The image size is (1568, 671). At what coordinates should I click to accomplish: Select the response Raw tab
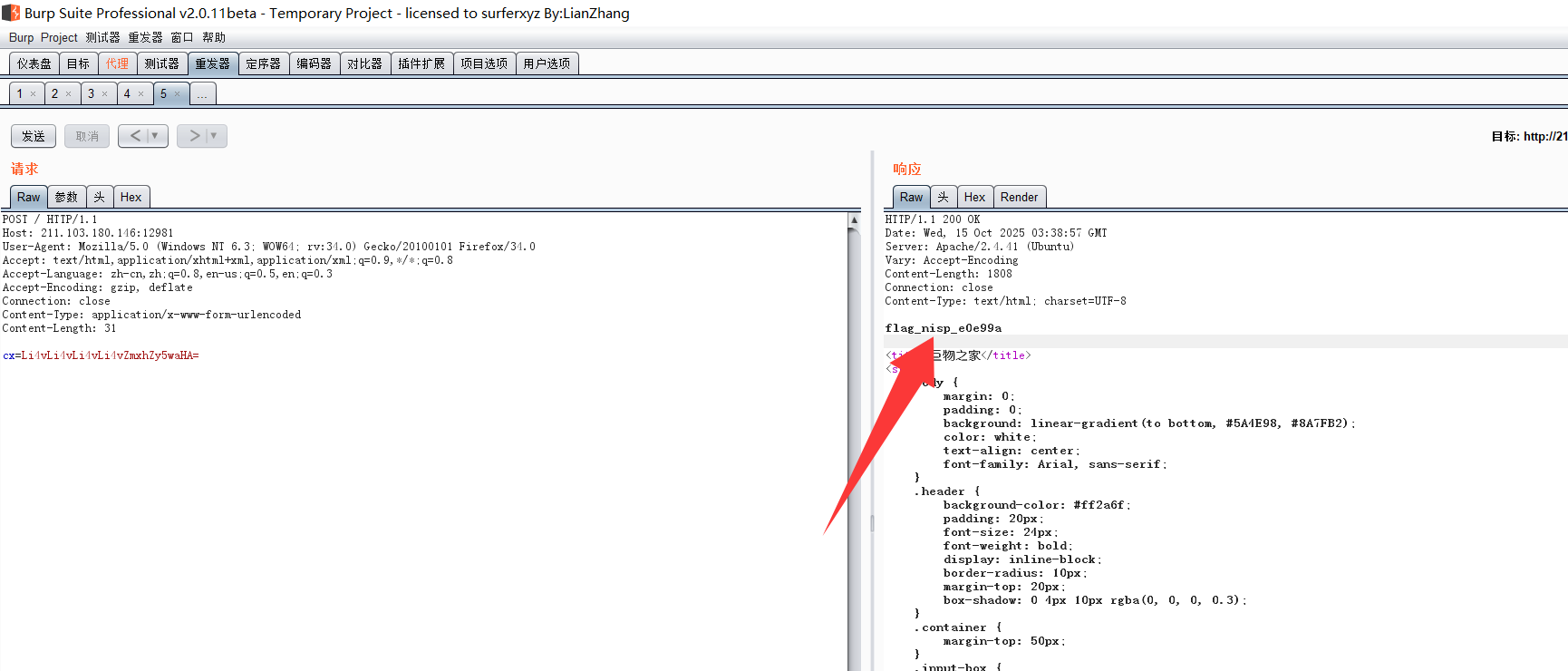pyautogui.click(x=911, y=197)
